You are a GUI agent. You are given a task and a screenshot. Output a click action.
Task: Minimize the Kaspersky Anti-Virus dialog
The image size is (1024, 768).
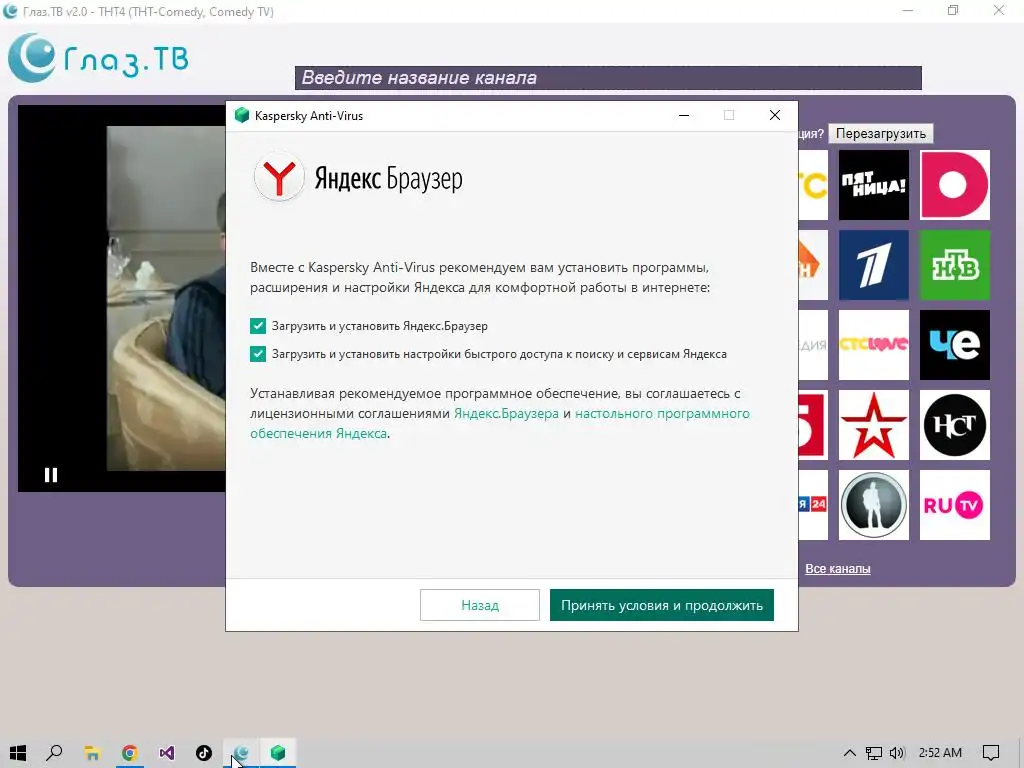[x=684, y=116]
